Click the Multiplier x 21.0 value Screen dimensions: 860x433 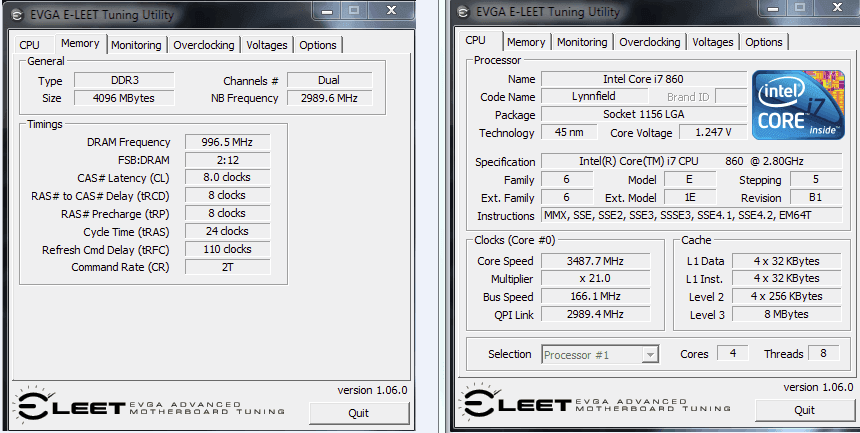[595, 279]
